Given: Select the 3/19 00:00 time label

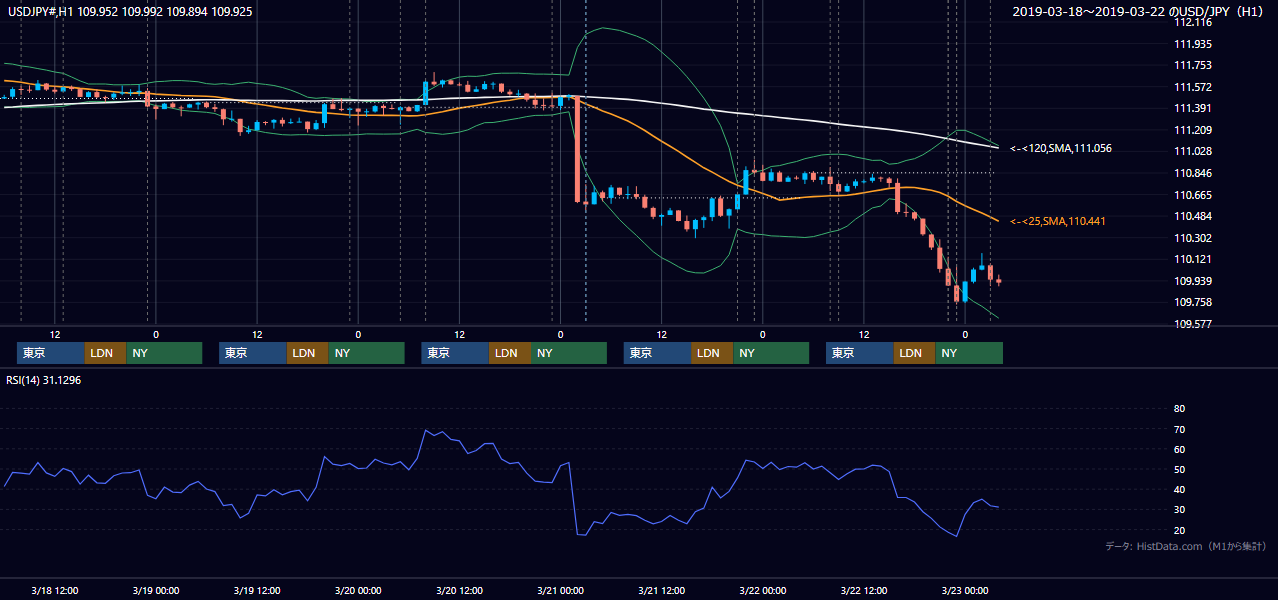Looking at the screenshot, I should [156, 590].
